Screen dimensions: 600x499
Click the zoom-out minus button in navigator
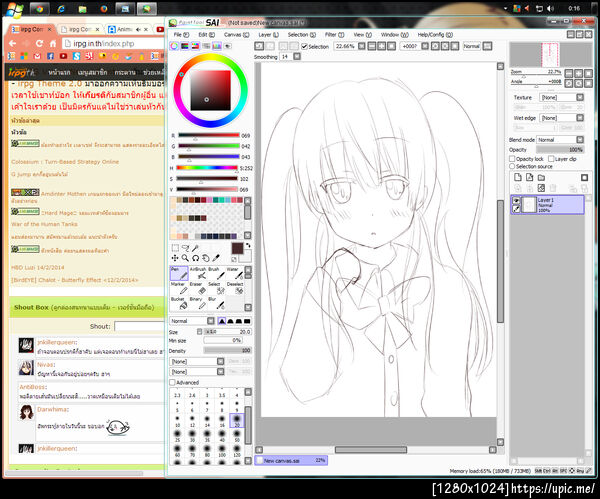pyautogui.click(x=569, y=73)
